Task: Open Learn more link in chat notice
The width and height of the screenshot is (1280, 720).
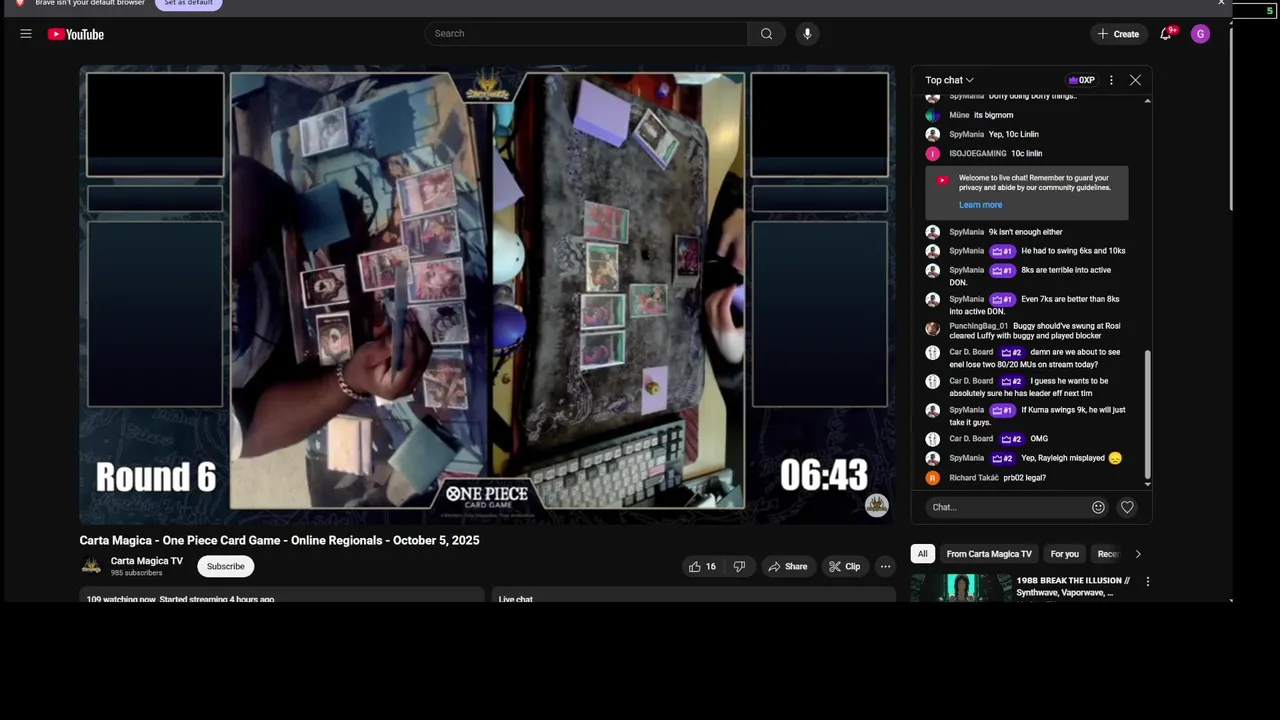Action: coord(980,205)
